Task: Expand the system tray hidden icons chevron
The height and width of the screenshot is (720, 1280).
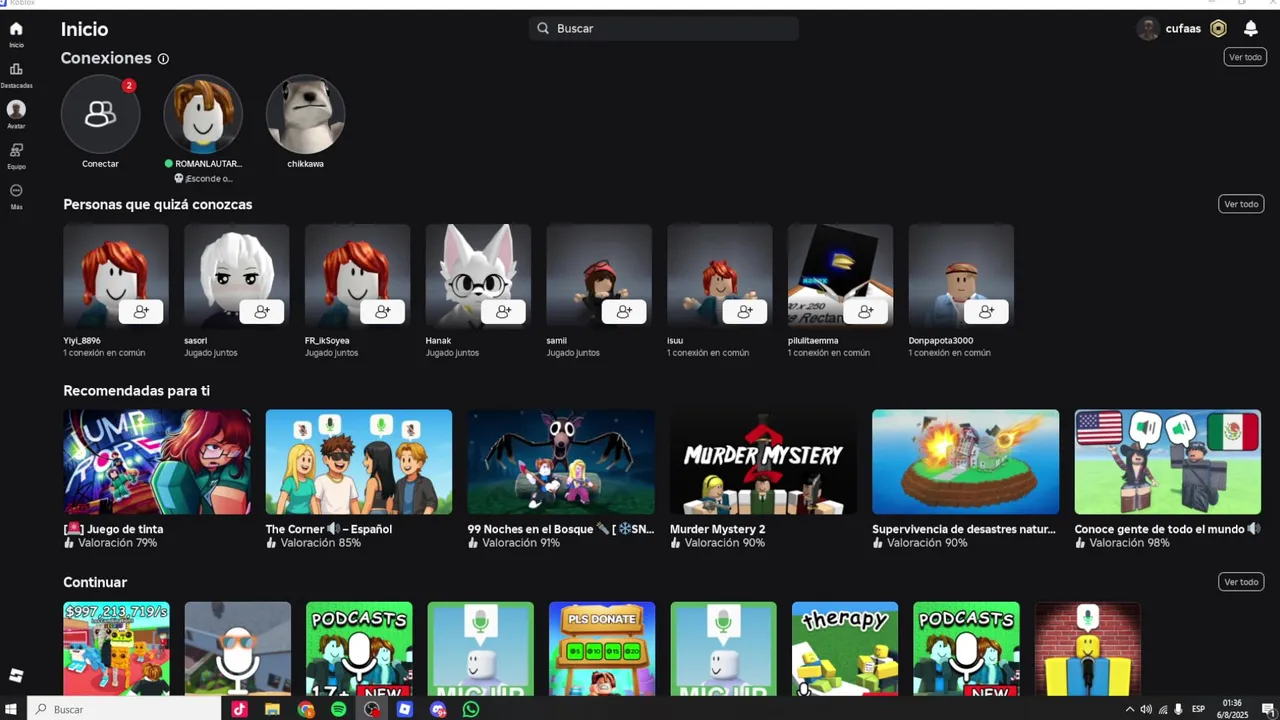Action: tap(1130, 709)
